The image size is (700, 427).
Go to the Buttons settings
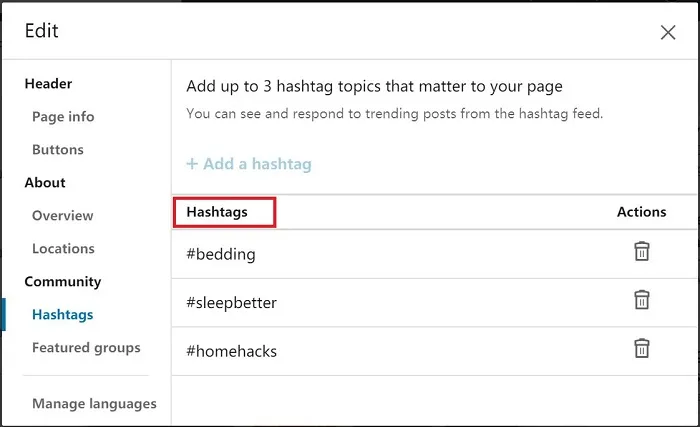tap(58, 150)
